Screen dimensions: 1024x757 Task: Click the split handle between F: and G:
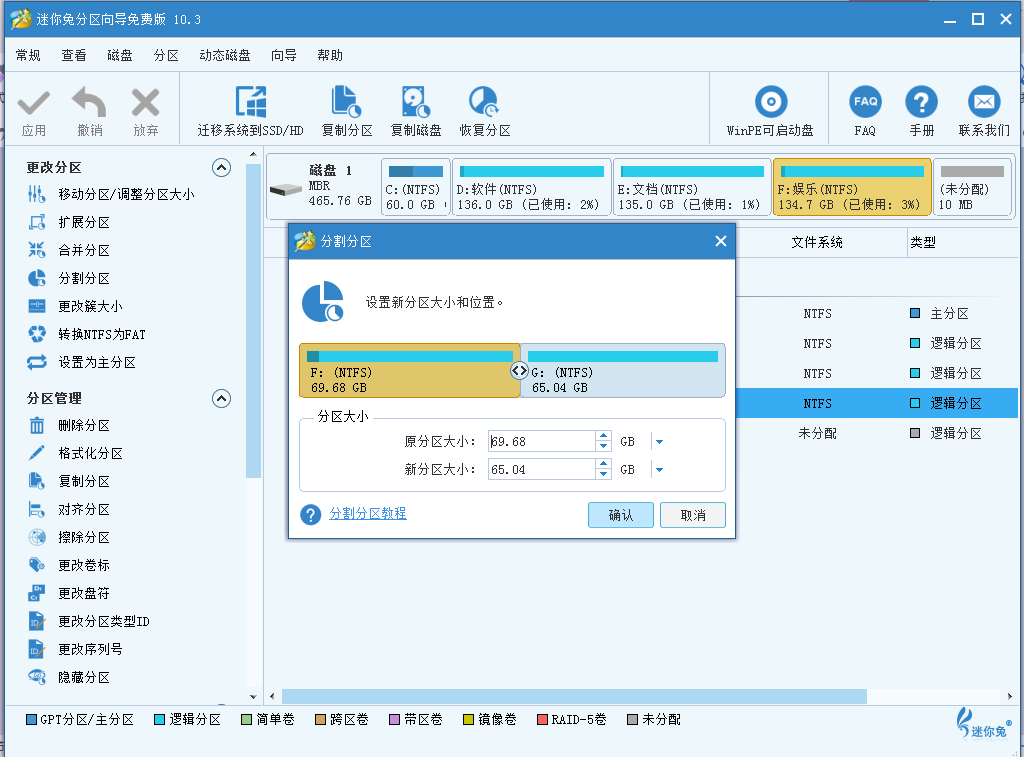[519, 371]
